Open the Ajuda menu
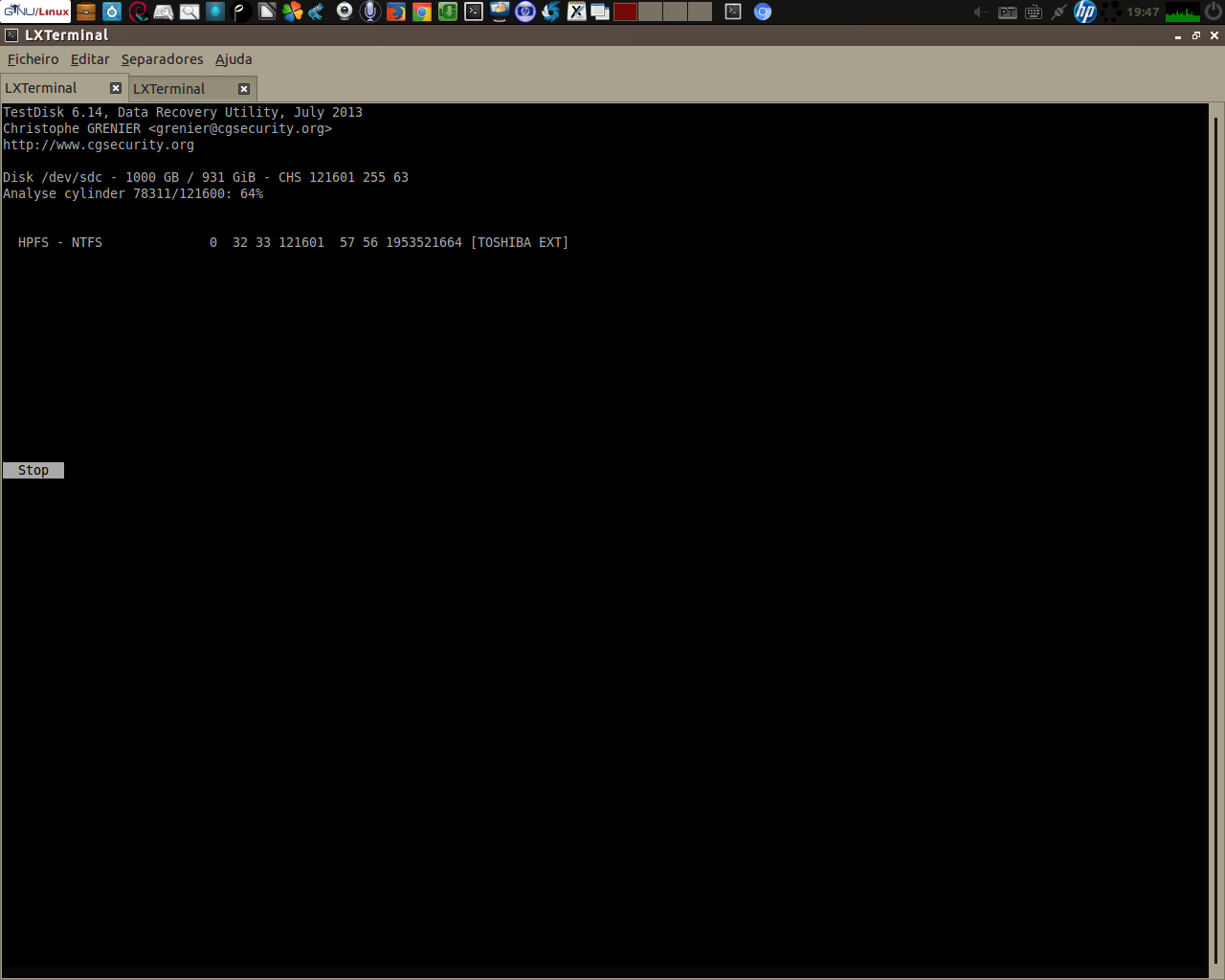1225x980 pixels. click(x=234, y=59)
